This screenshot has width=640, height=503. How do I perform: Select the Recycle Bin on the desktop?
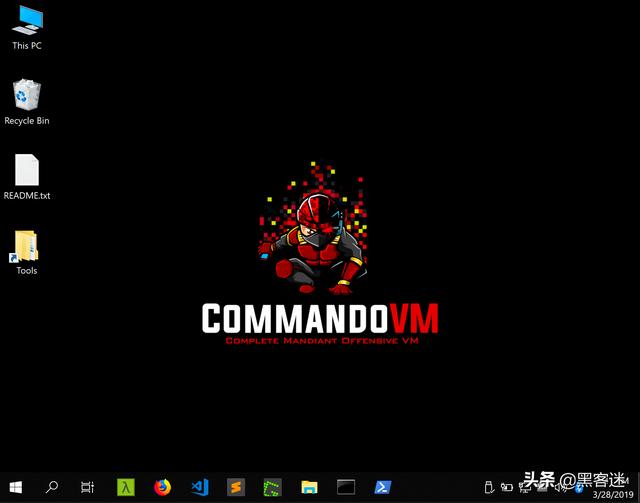[27, 102]
